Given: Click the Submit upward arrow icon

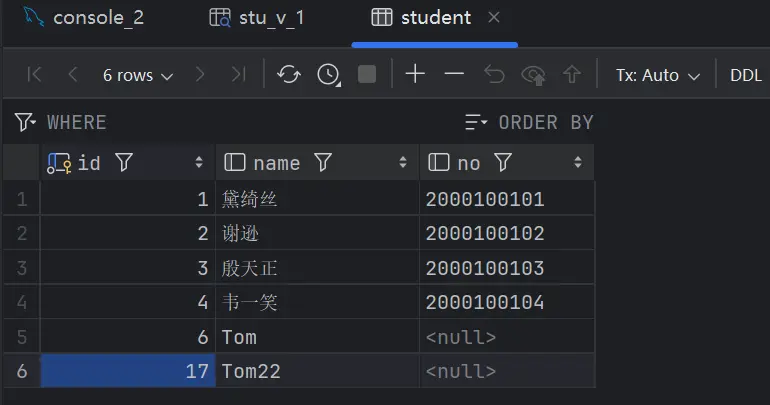Looking at the screenshot, I should point(572,75).
